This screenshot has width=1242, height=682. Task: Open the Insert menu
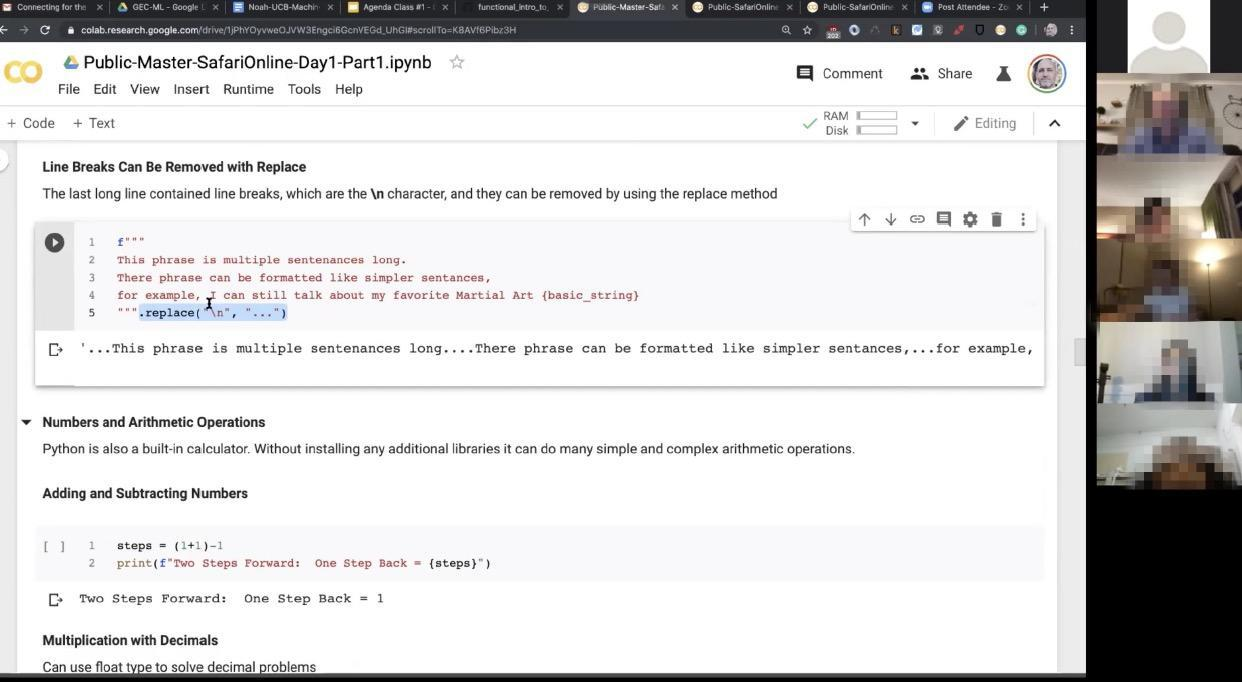pyautogui.click(x=191, y=89)
